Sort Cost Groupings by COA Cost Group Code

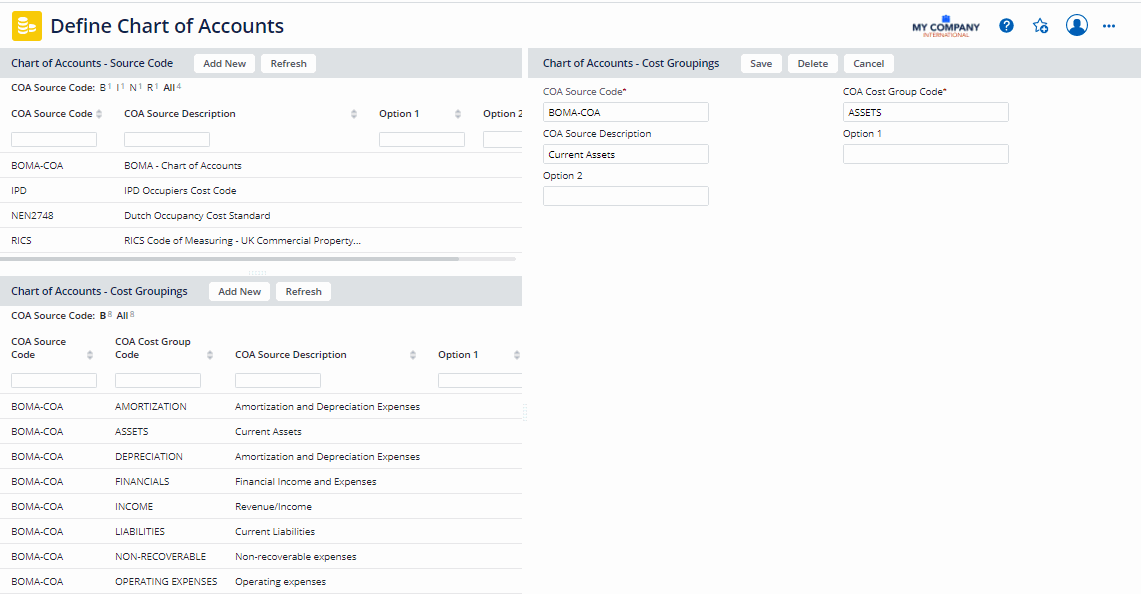click(x=210, y=355)
